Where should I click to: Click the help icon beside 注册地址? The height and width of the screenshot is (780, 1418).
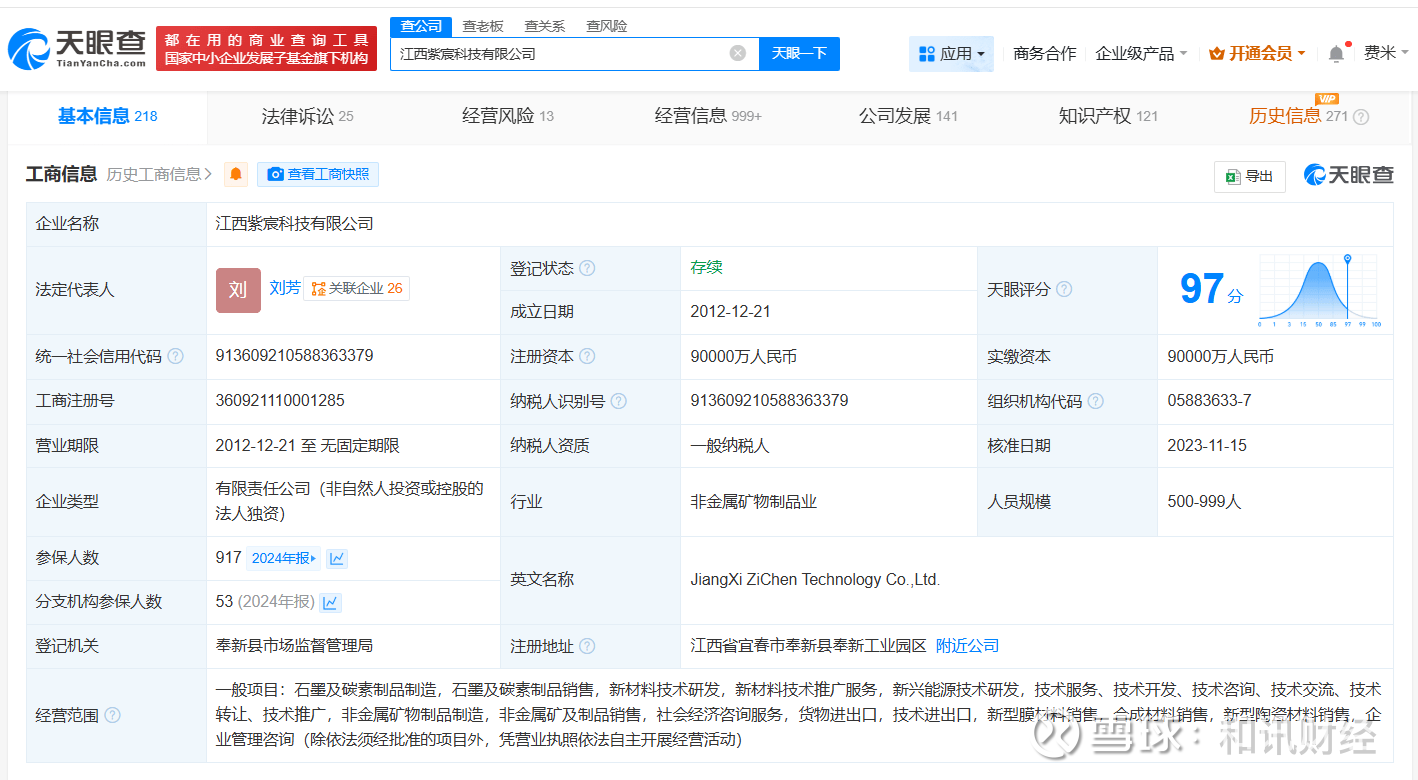(587, 646)
